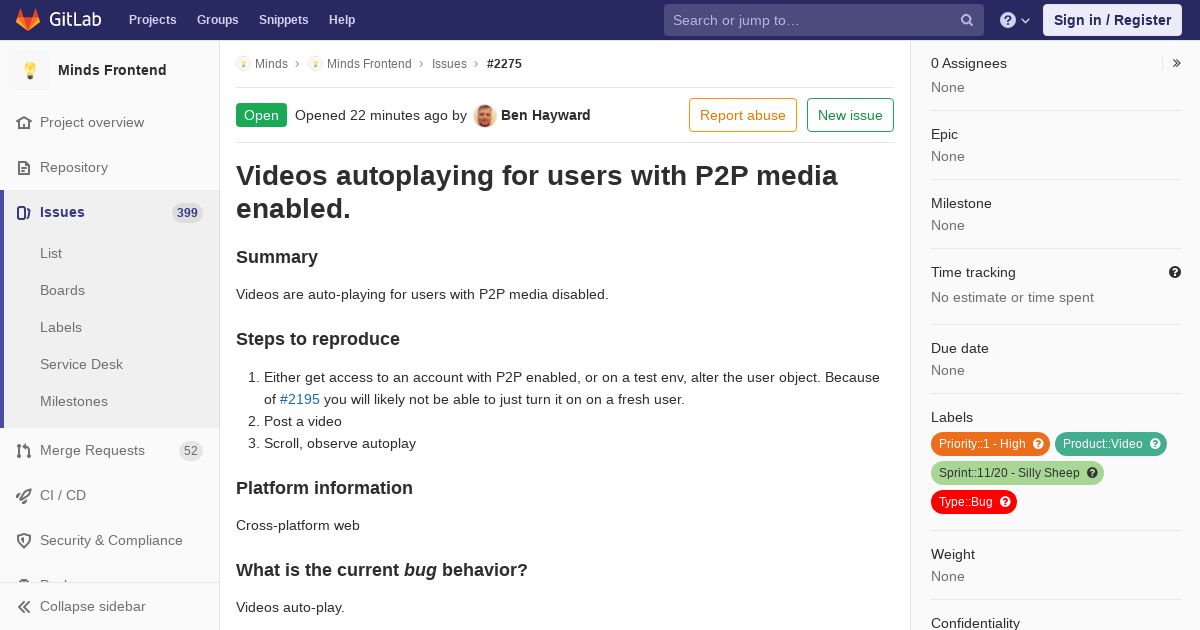Click the green Open status badge

pyautogui.click(x=261, y=115)
